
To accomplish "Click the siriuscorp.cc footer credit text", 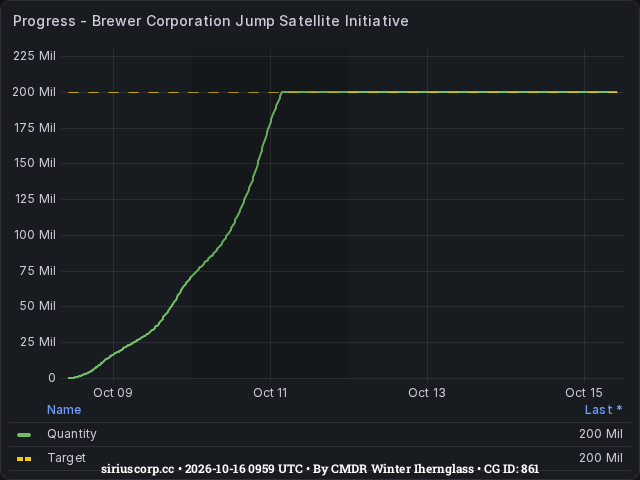I will tap(320, 469).
